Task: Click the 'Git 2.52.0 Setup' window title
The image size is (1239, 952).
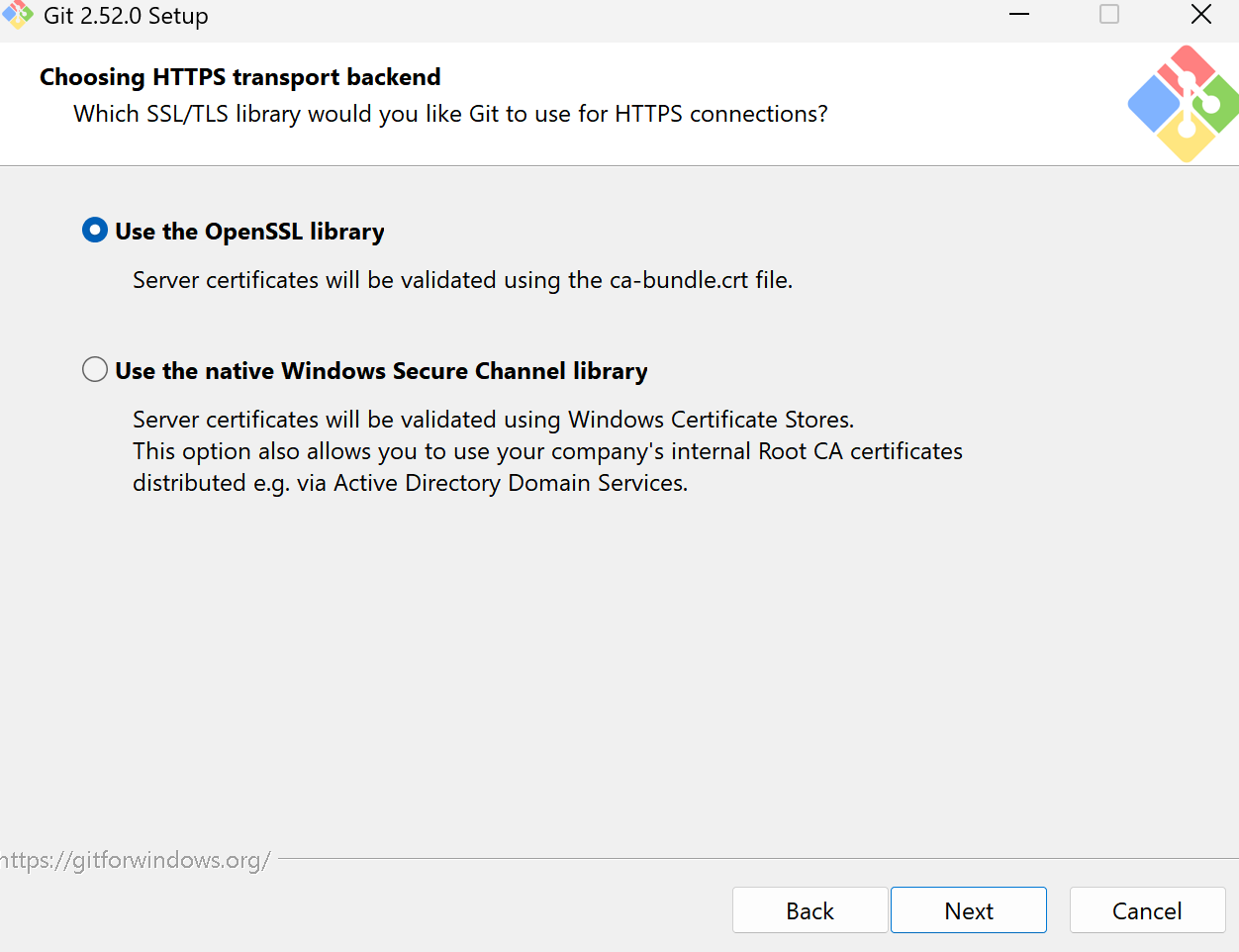Action: (126, 16)
